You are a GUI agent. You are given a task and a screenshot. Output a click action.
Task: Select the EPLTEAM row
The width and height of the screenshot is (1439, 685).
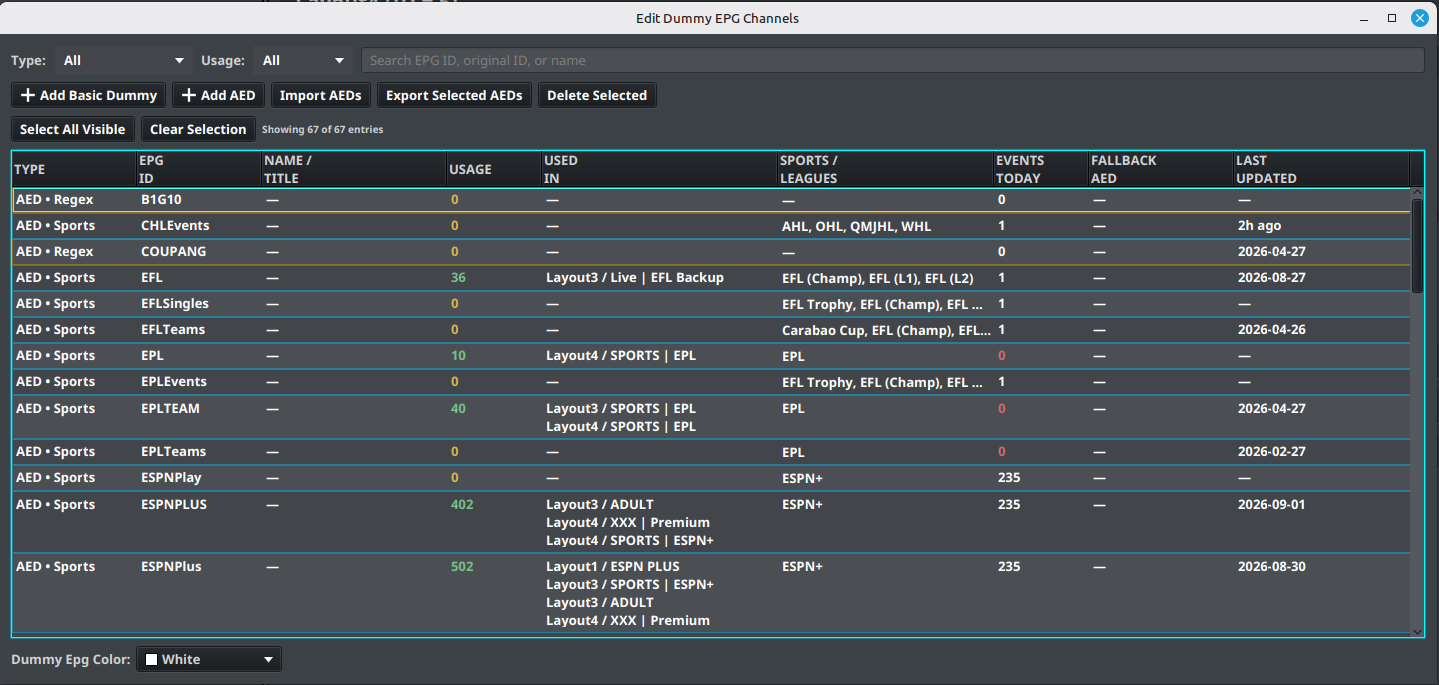pos(711,417)
